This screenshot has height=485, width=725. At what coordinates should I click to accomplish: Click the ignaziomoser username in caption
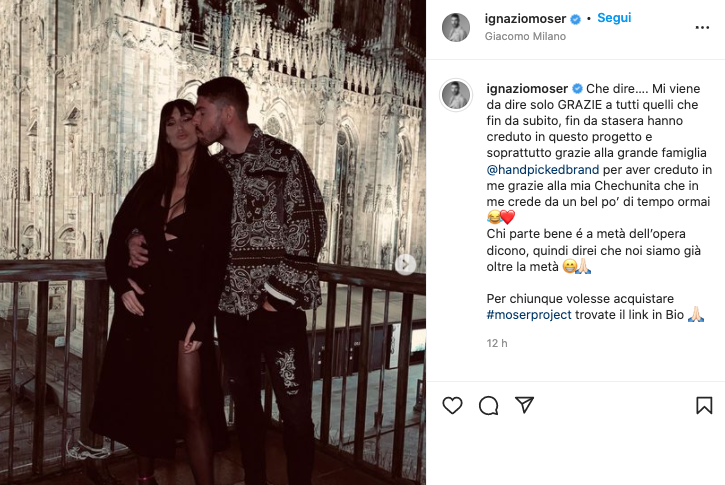(x=527, y=89)
